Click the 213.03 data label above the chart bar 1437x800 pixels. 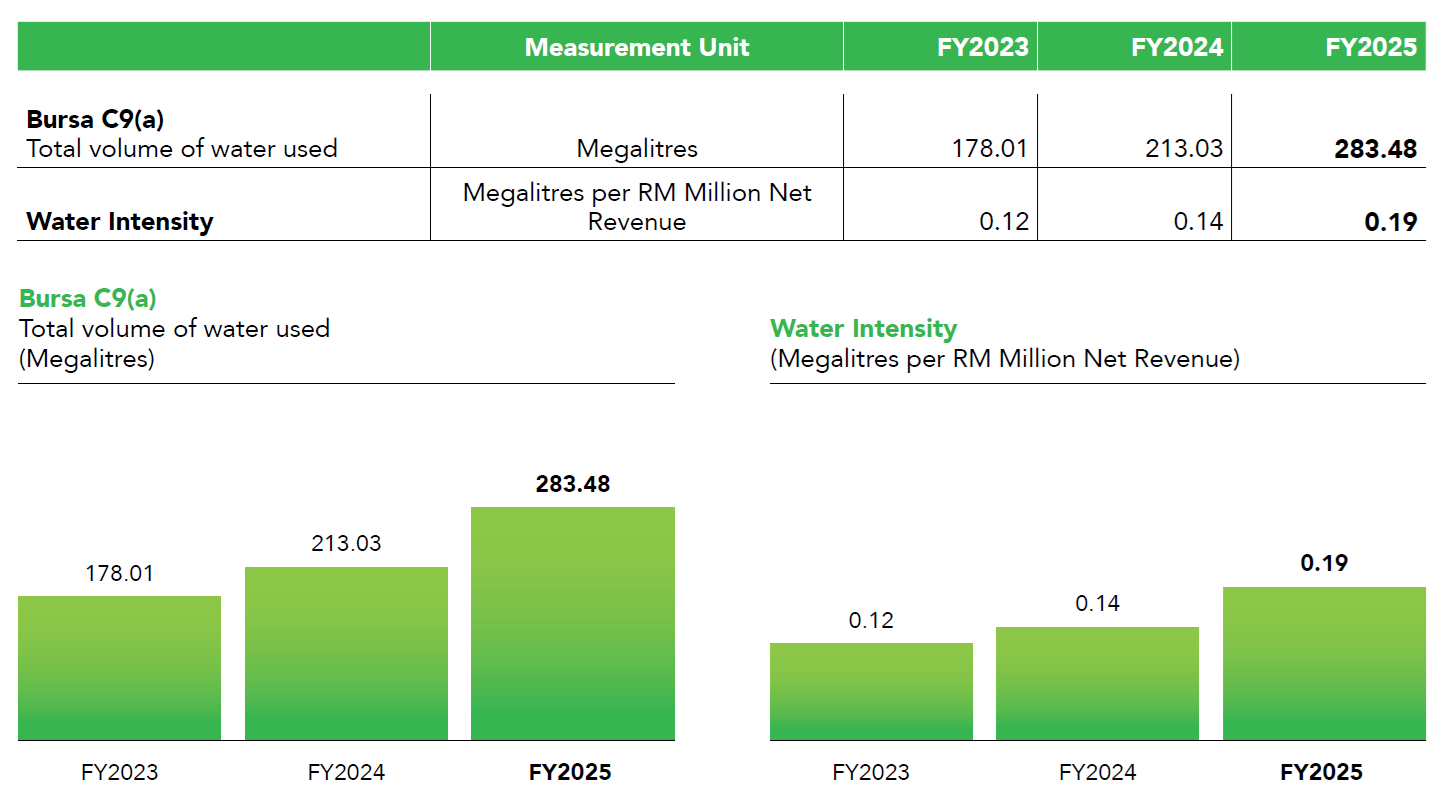point(346,544)
